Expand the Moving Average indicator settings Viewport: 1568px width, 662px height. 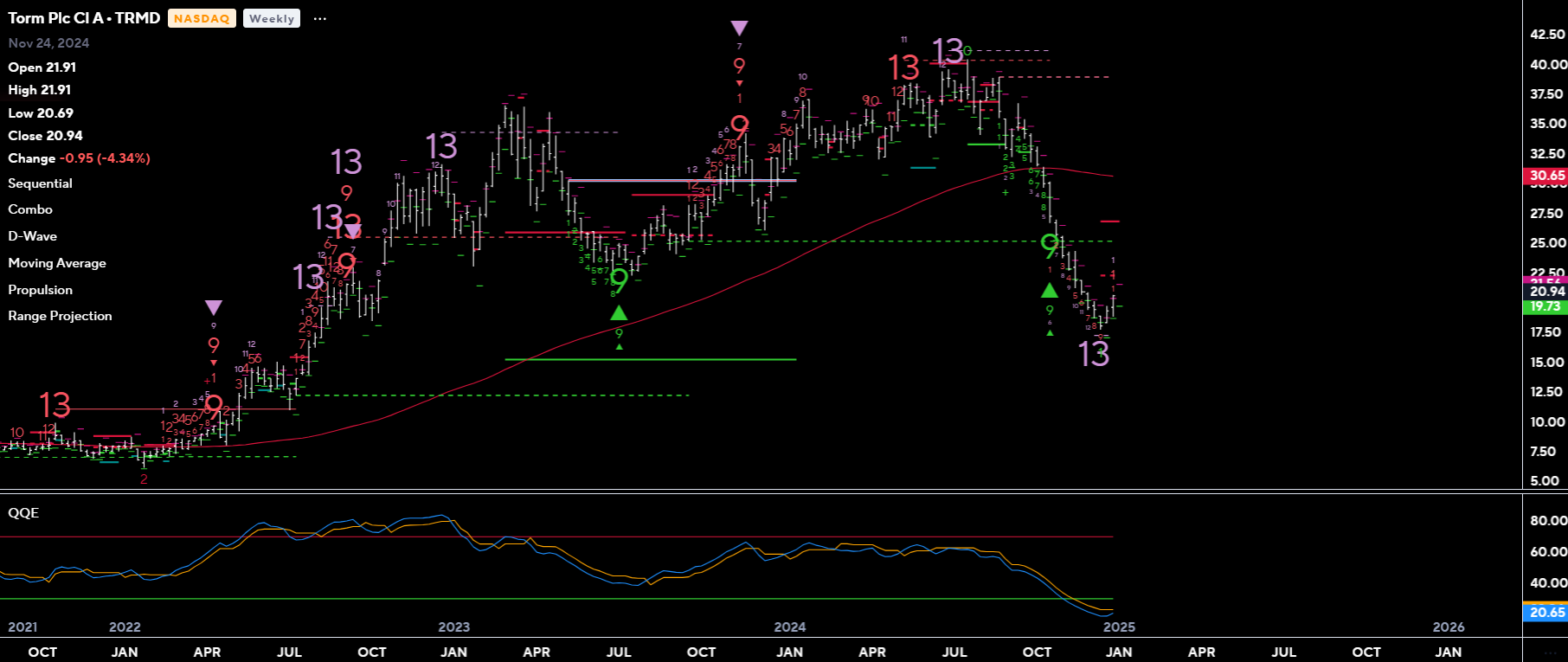tap(57, 263)
